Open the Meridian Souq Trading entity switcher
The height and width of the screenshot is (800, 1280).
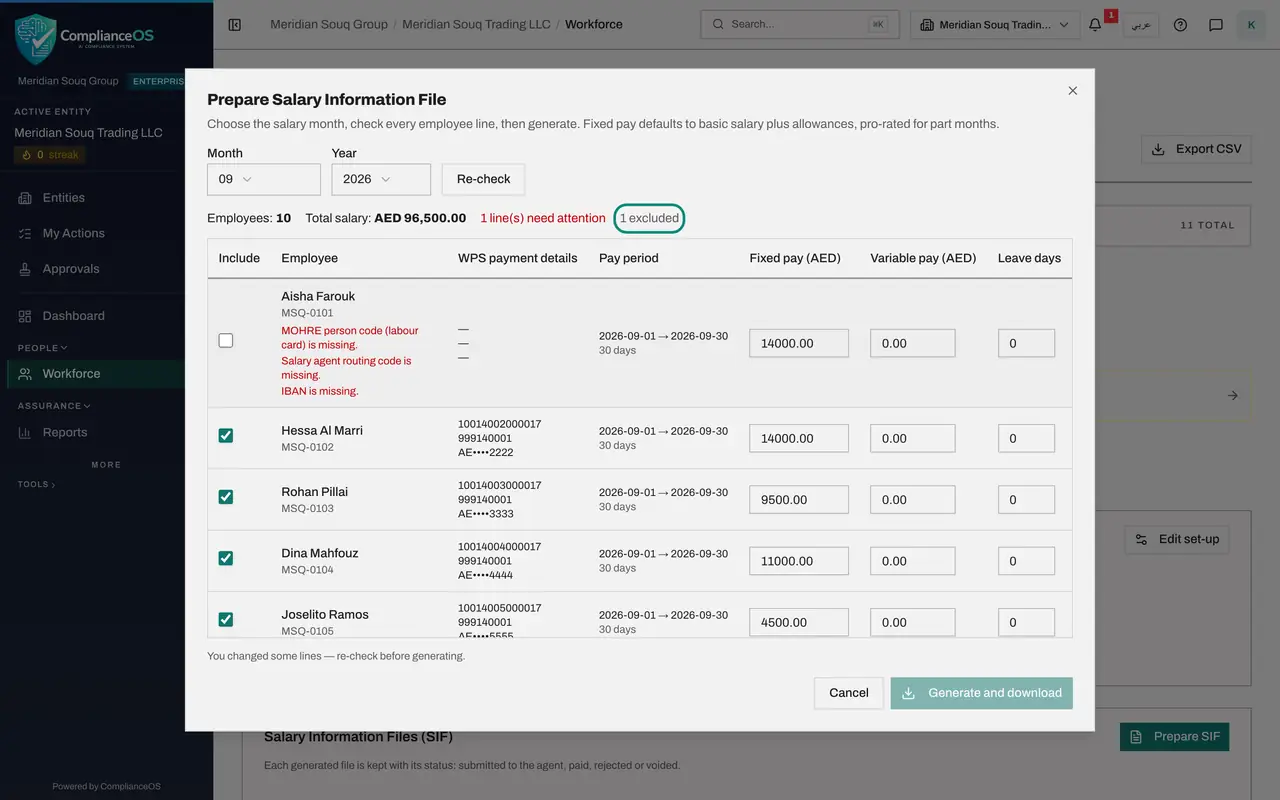995,24
